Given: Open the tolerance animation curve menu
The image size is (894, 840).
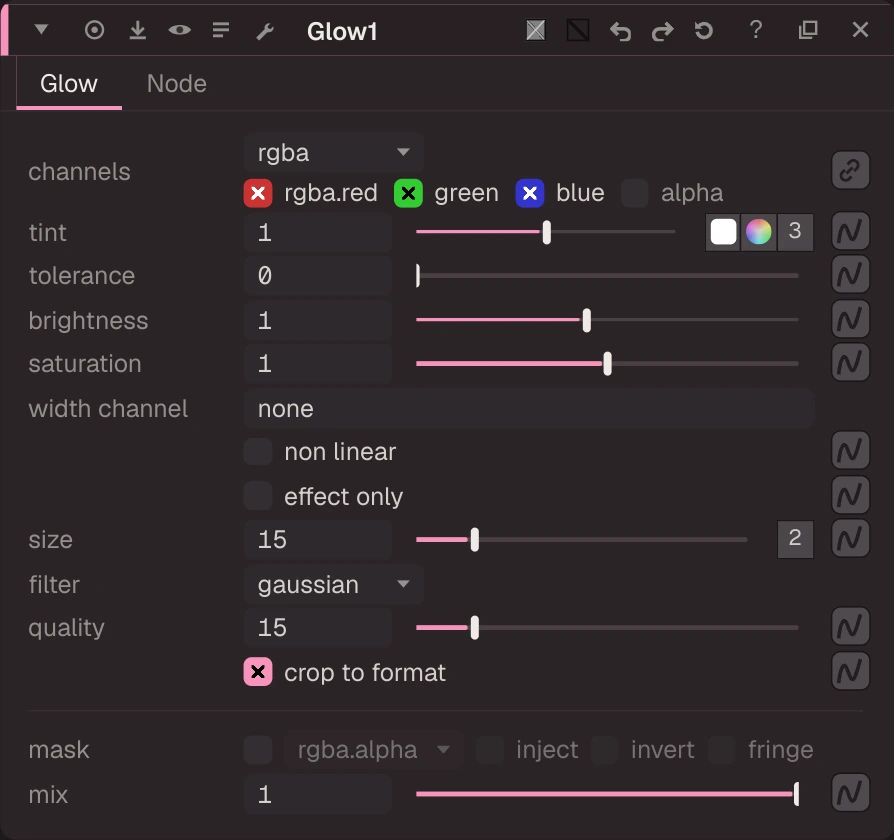Looking at the screenshot, I should point(850,274).
